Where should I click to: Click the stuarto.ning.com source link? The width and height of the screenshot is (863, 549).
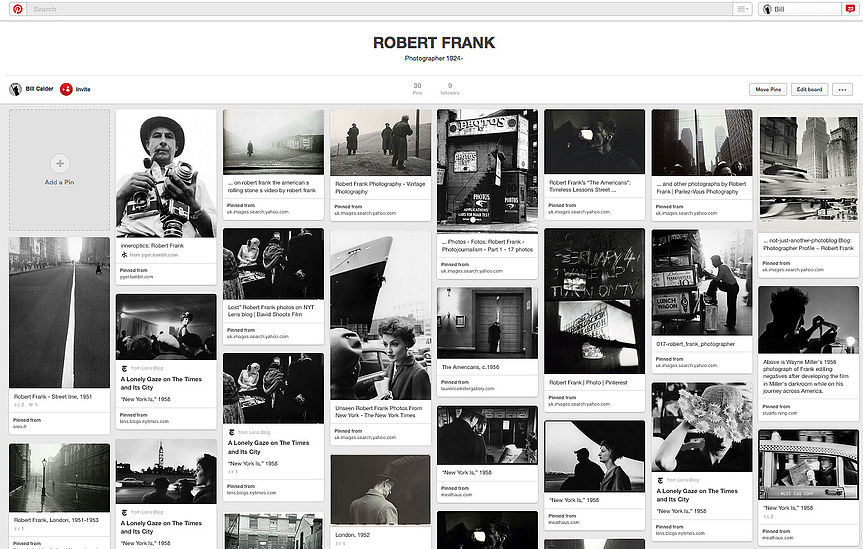(780, 412)
